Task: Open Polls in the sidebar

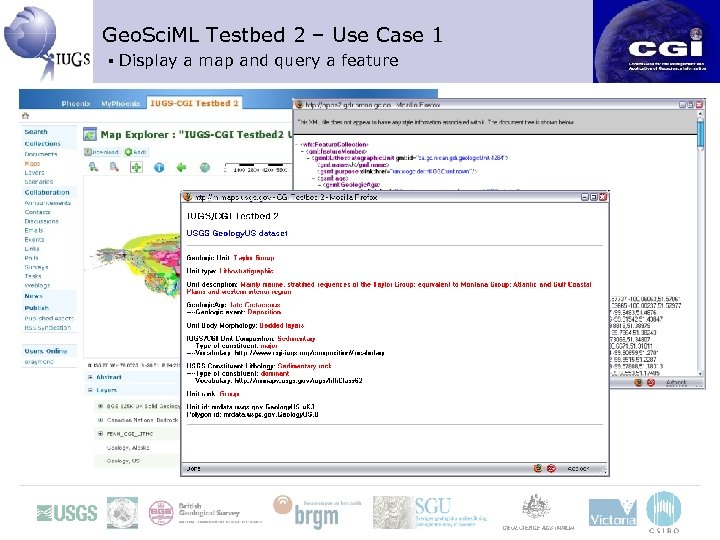Action: coord(31,258)
